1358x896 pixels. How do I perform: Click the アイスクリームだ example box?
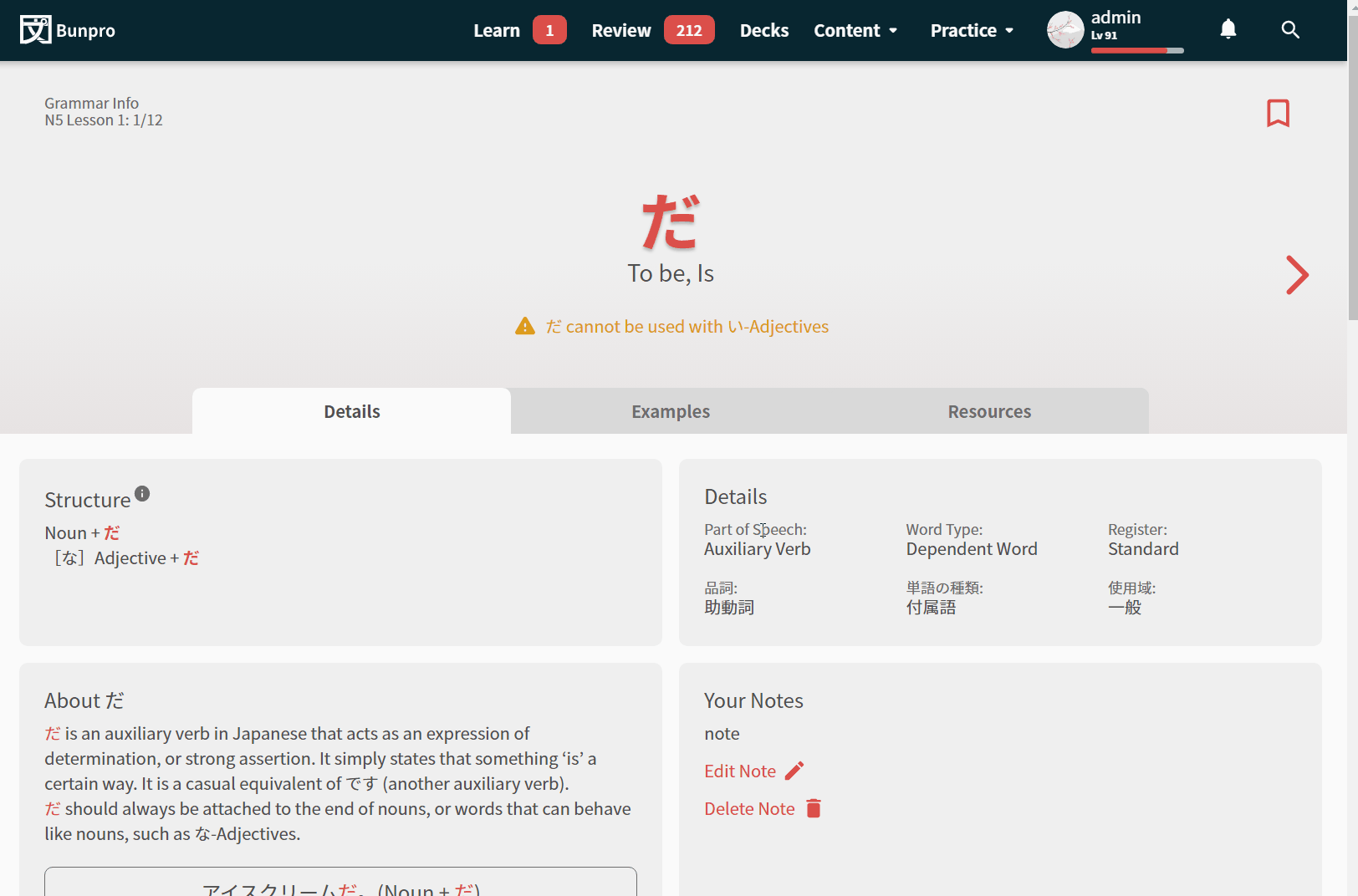pos(340,882)
